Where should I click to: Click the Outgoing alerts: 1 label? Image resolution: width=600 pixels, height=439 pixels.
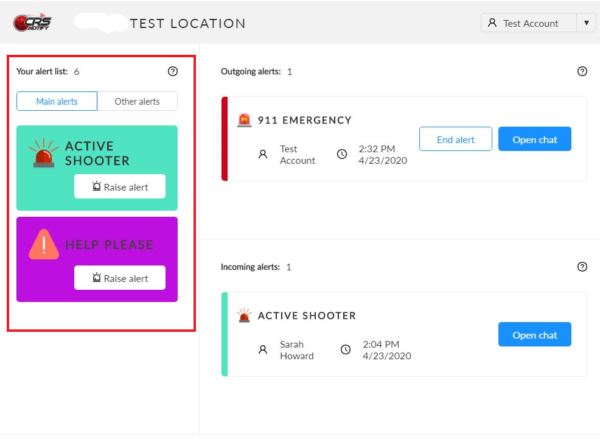(x=256, y=72)
